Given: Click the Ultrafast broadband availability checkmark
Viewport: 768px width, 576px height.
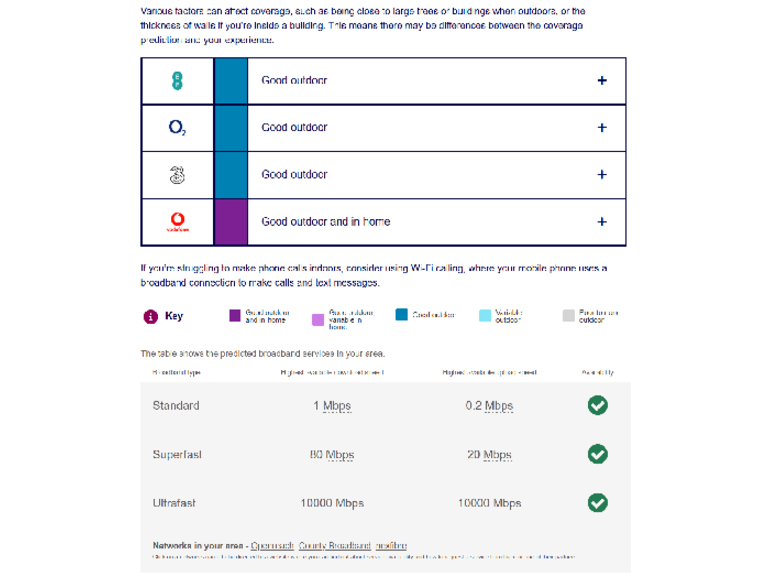Looking at the screenshot, I should [x=597, y=502].
